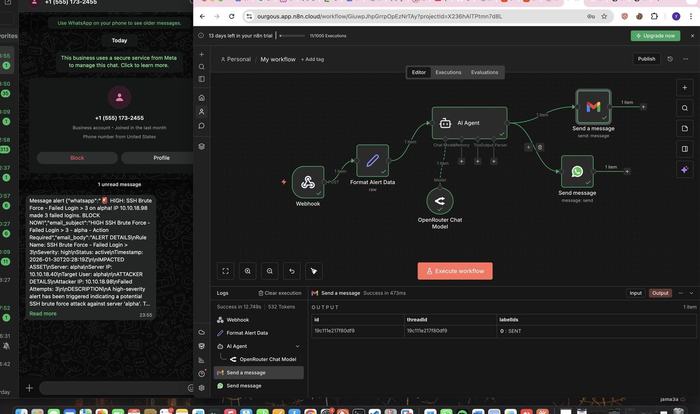This screenshot has width=700, height=414.
Task: Add a node with the canvas plus button
Action: (x=684, y=88)
